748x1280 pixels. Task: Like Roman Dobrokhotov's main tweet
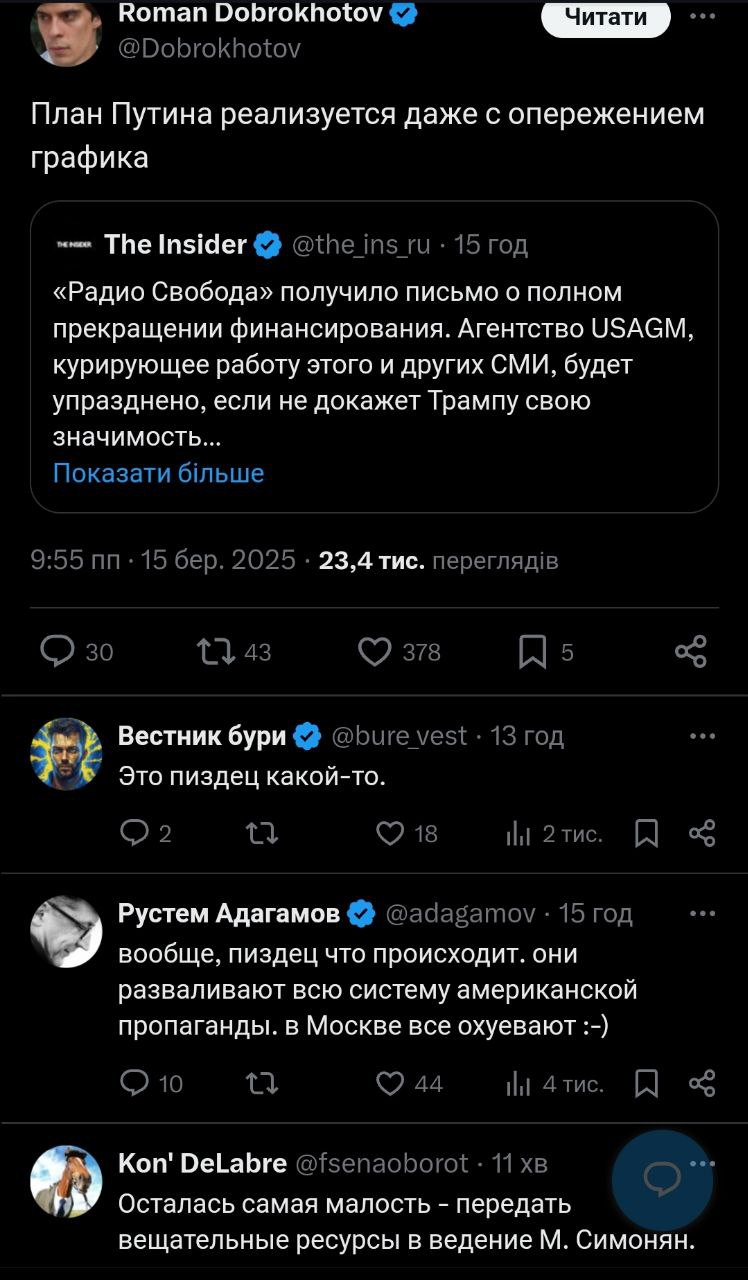[x=374, y=652]
